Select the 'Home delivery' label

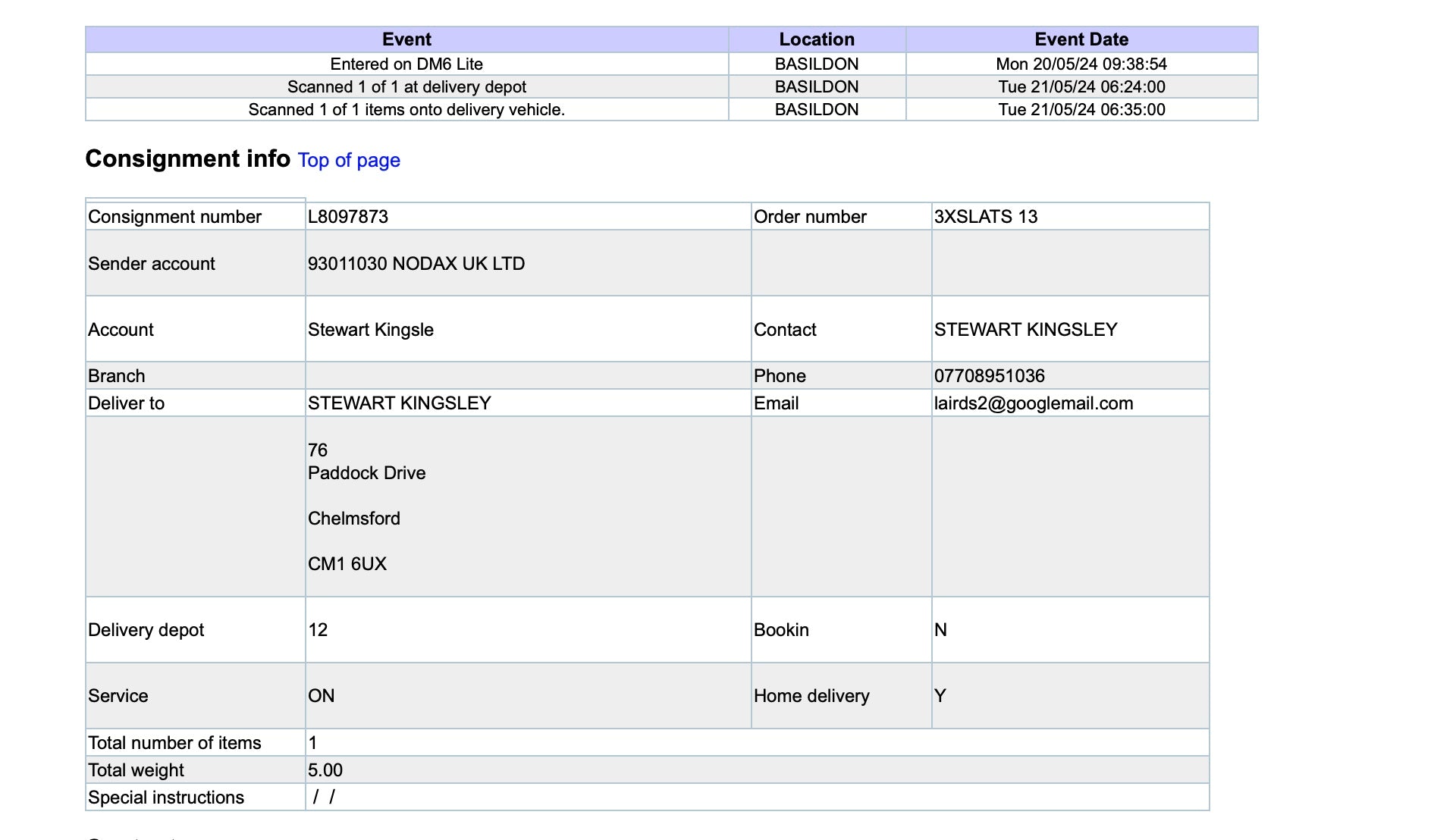811,696
